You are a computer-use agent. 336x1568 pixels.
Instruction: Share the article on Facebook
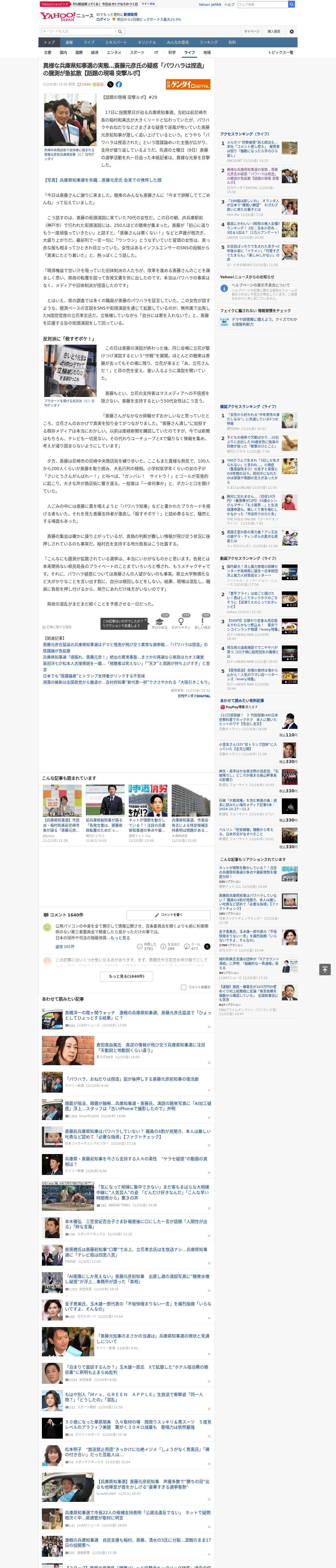coord(119,85)
